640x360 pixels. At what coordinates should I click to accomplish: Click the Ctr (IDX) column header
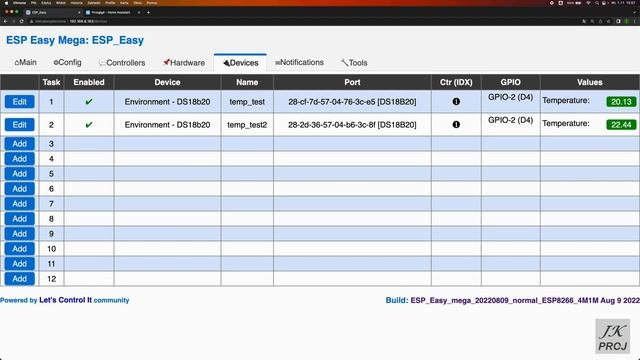click(456, 82)
